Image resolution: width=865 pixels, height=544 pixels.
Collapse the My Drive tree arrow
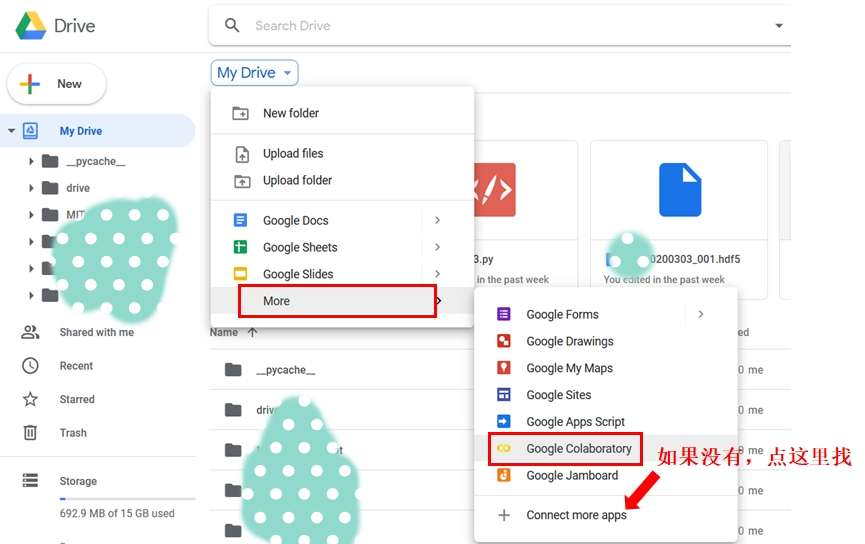coord(11,131)
